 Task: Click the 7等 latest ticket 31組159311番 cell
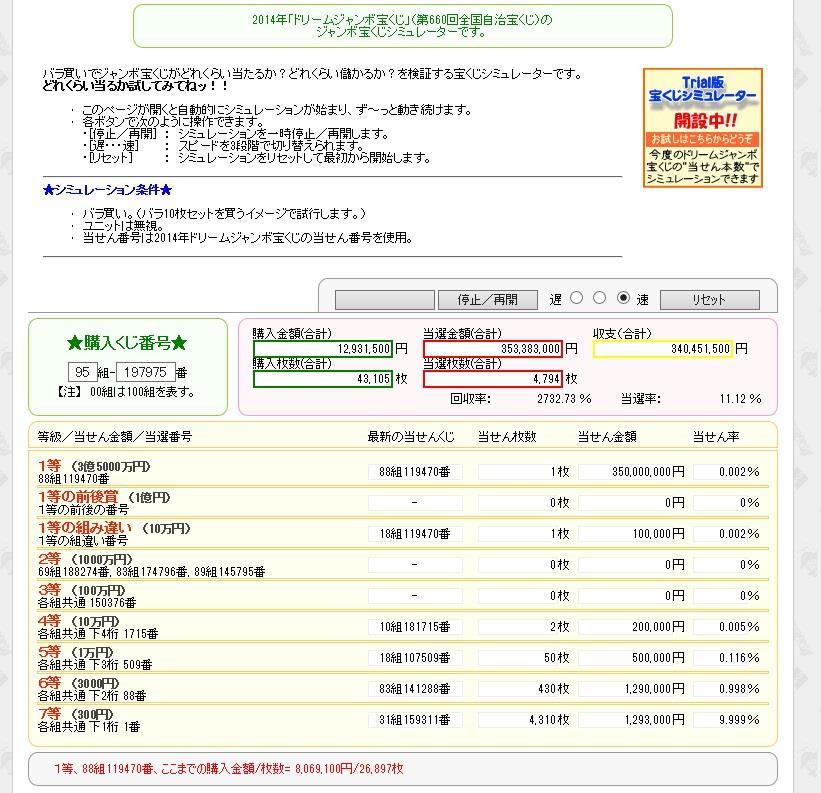415,719
